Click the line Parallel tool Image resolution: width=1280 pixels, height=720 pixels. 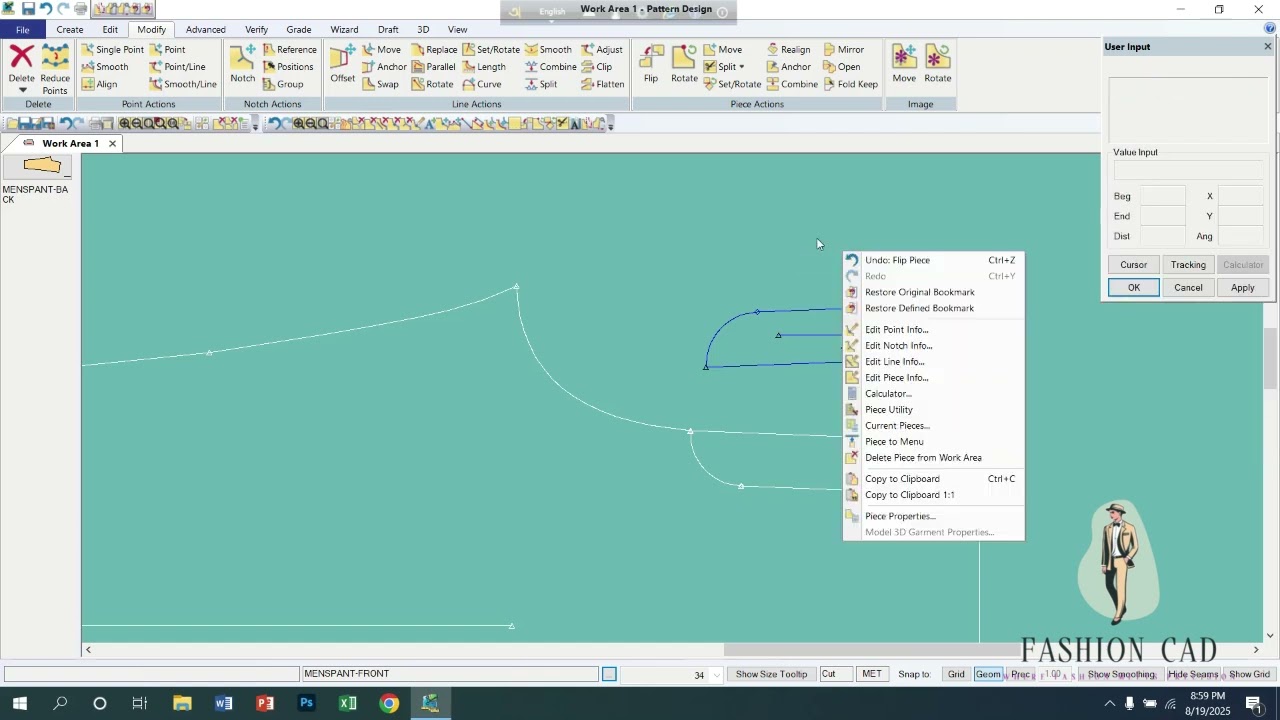(433, 67)
